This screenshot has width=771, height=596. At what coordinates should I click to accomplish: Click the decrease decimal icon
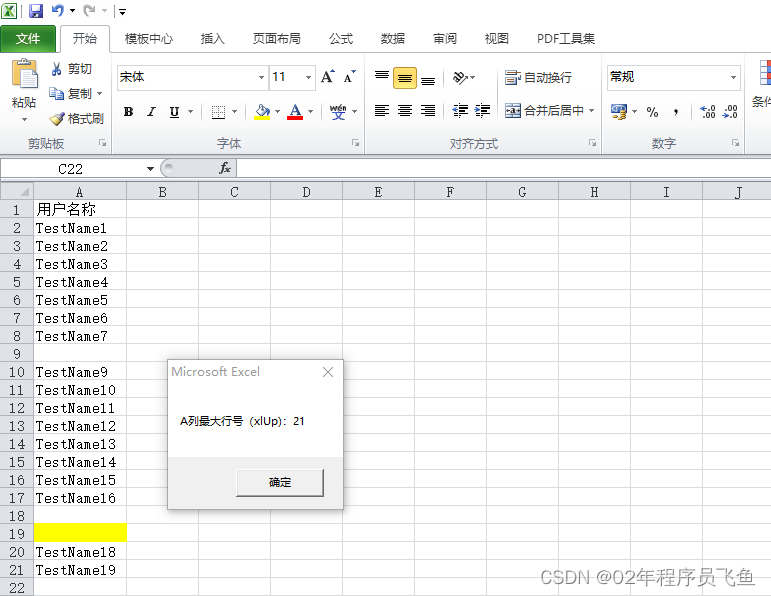pos(730,112)
